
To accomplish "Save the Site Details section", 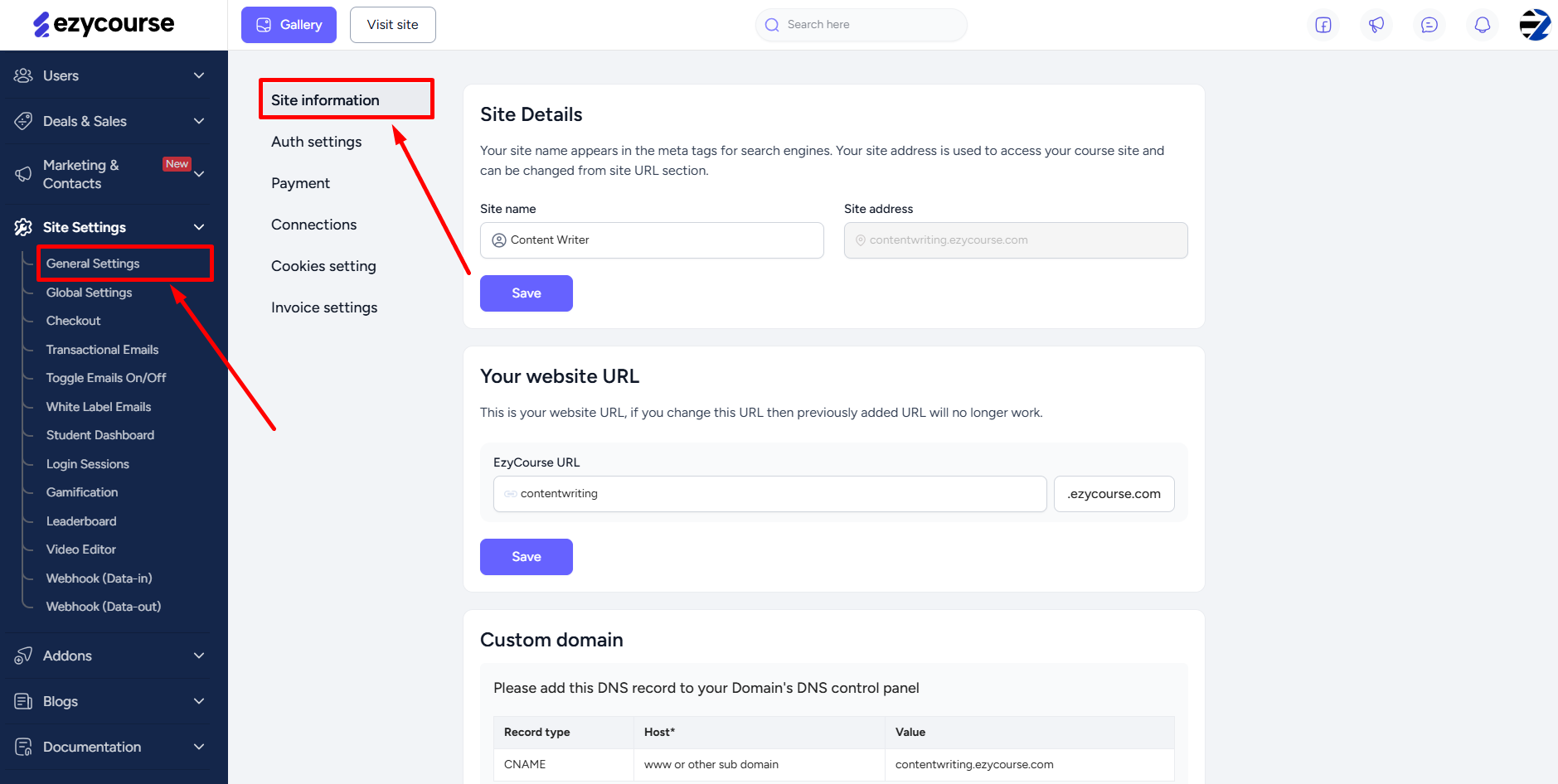I will pyautogui.click(x=527, y=293).
